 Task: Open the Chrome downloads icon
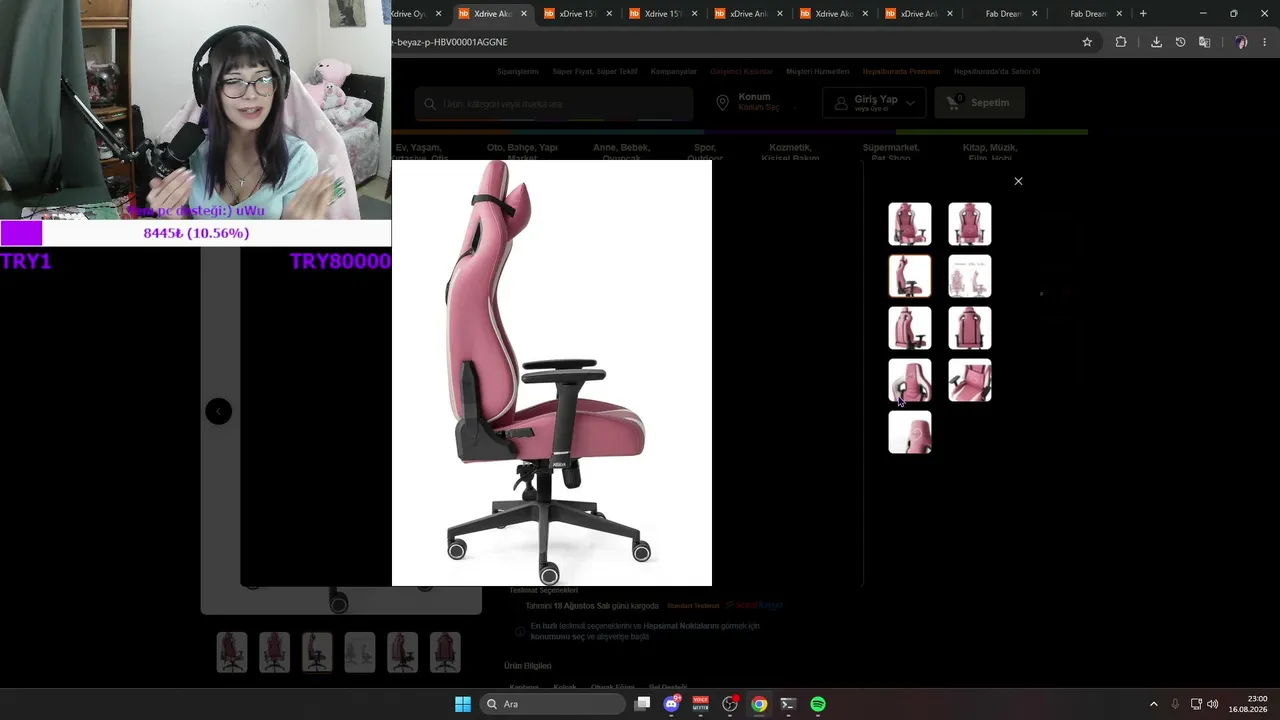pos(1156,42)
